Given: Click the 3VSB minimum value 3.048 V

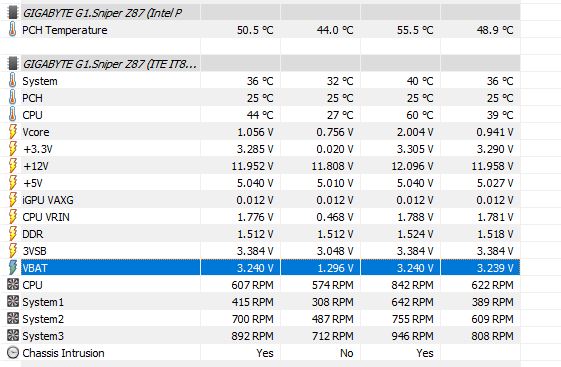Looking at the screenshot, I should coord(335,251).
